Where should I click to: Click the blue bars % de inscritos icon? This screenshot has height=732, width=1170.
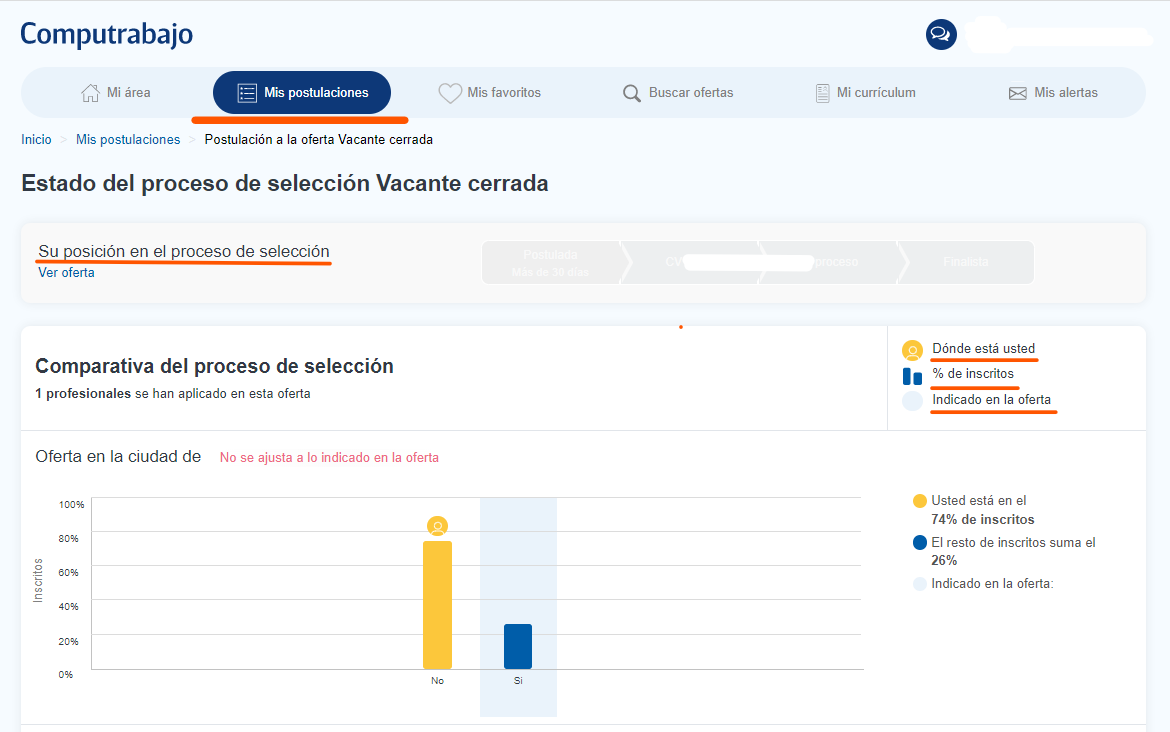click(x=912, y=376)
